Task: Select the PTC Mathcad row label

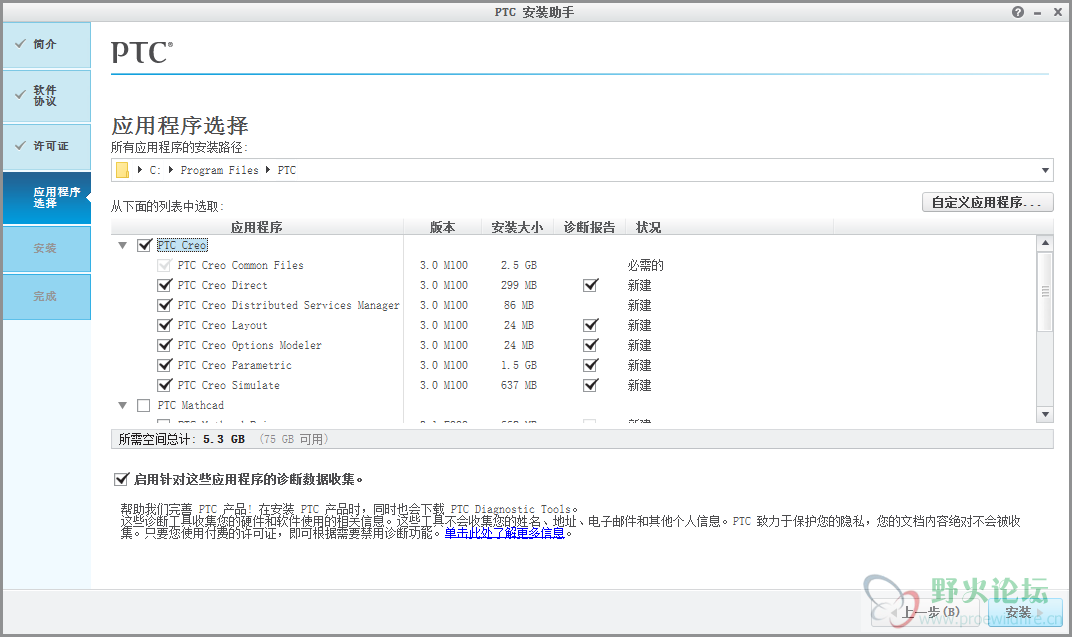Action: pyautogui.click(x=190, y=405)
